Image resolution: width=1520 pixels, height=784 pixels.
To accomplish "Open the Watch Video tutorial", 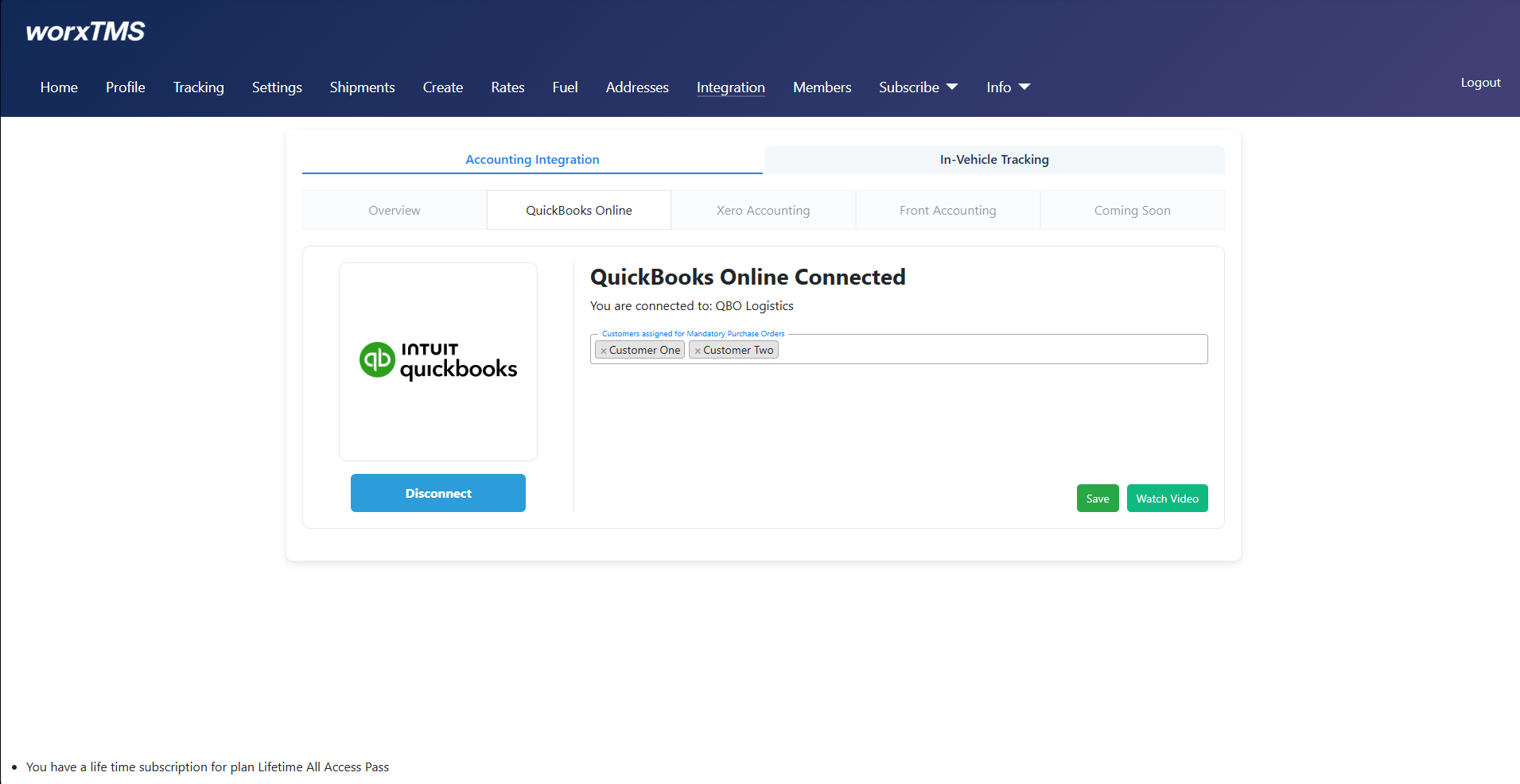I will [1167, 498].
